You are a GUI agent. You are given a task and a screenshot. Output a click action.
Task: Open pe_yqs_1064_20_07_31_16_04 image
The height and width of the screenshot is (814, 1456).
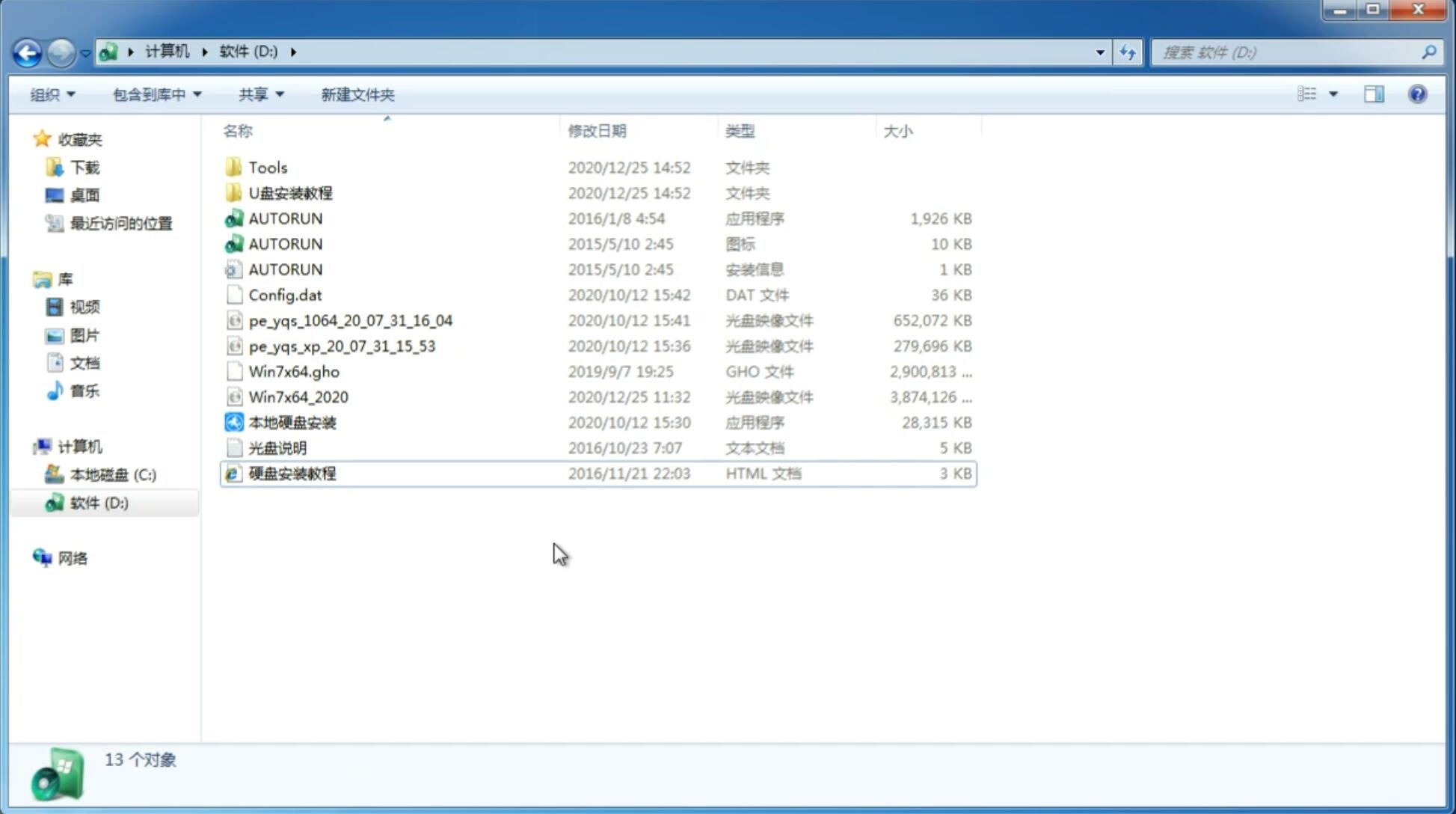tap(350, 320)
